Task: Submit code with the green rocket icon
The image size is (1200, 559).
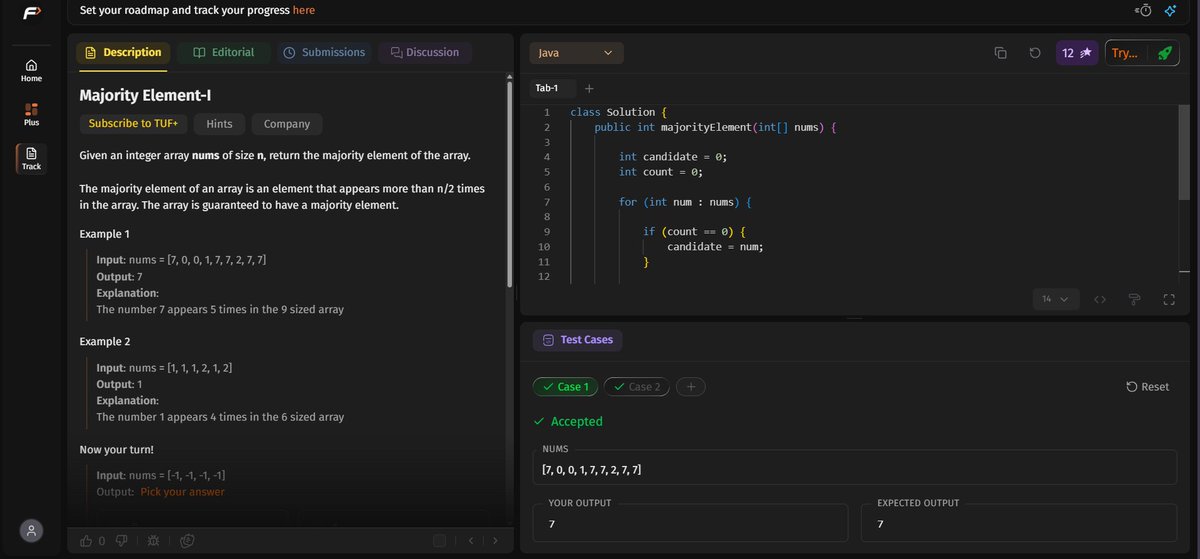Action: pos(1163,53)
